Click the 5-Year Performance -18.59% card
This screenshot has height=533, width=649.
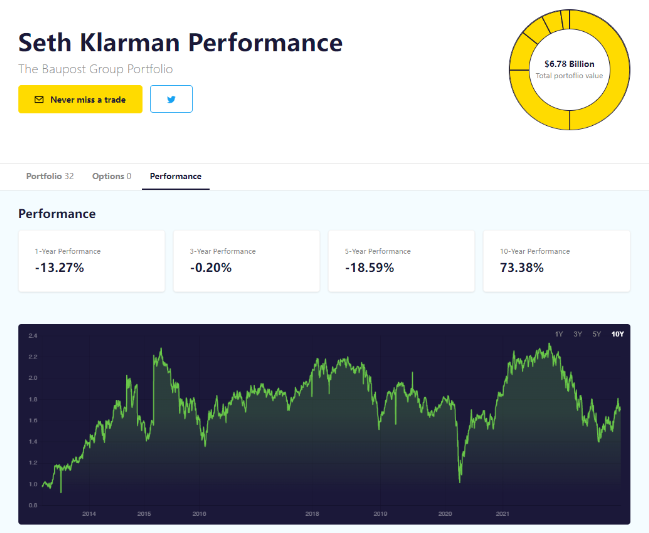pos(401,262)
